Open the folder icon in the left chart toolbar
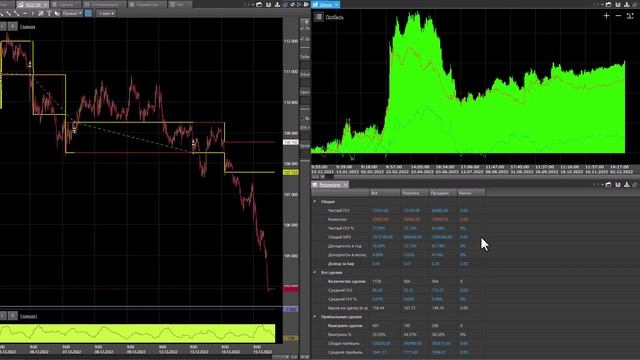 (259, 4)
